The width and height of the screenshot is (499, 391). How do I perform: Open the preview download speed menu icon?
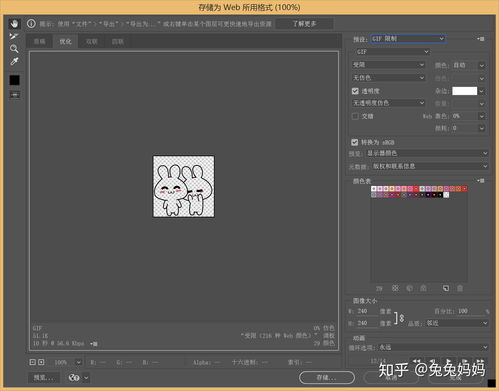pyautogui.click(x=94, y=344)
